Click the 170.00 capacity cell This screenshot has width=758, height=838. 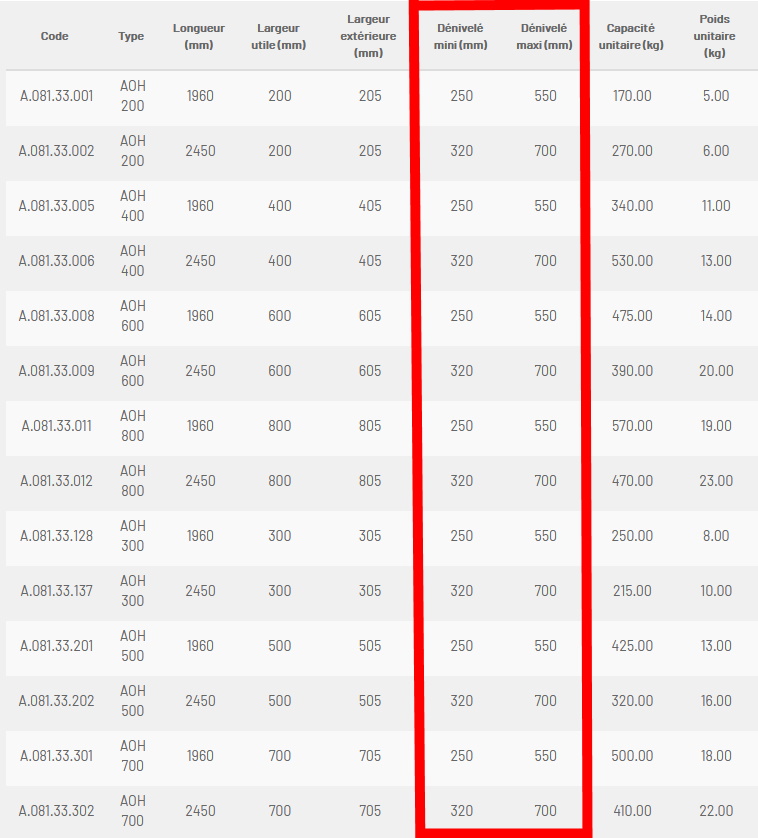(632, 96)
